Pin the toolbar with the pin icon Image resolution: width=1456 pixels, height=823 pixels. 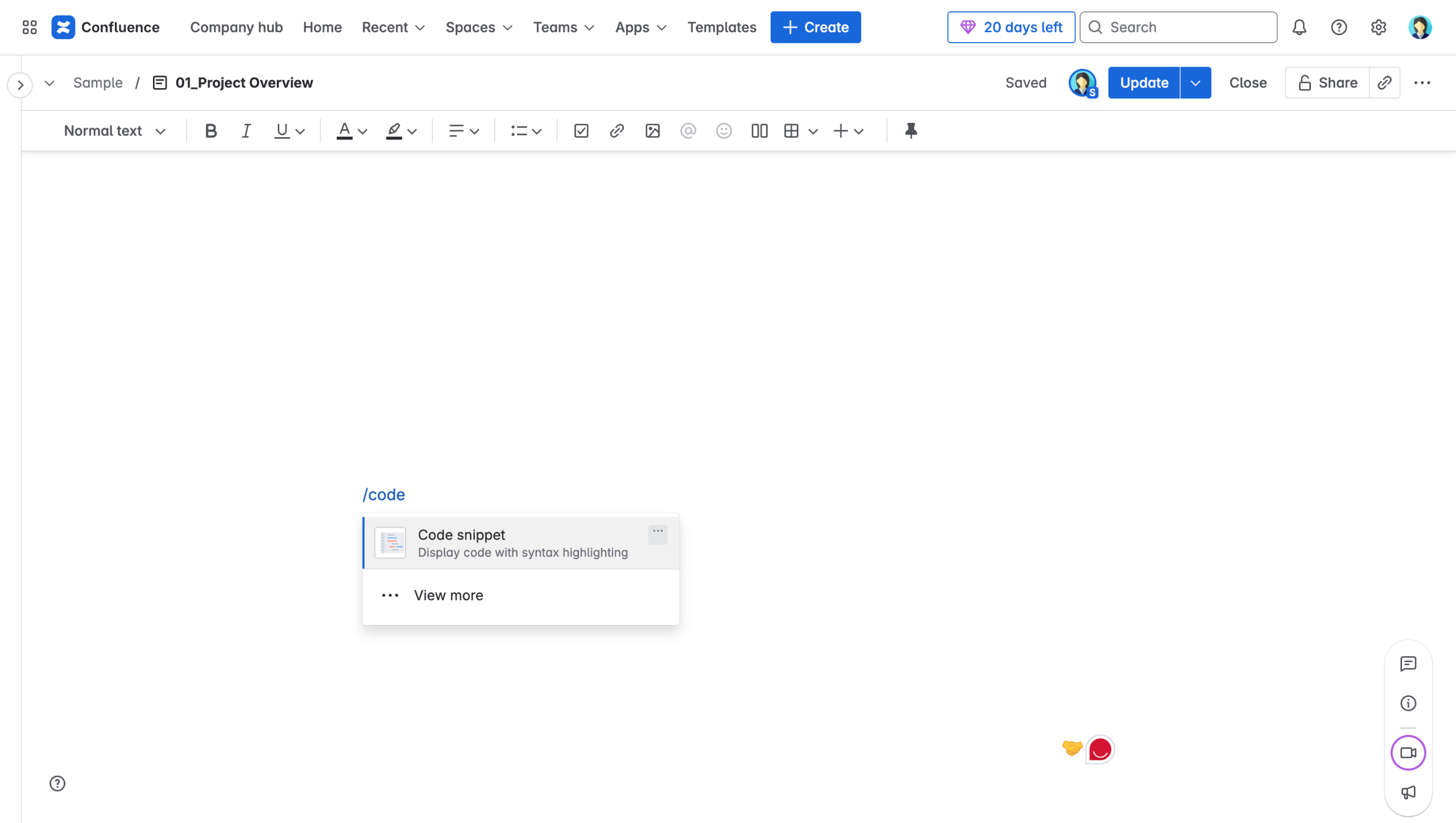(911, 131)
